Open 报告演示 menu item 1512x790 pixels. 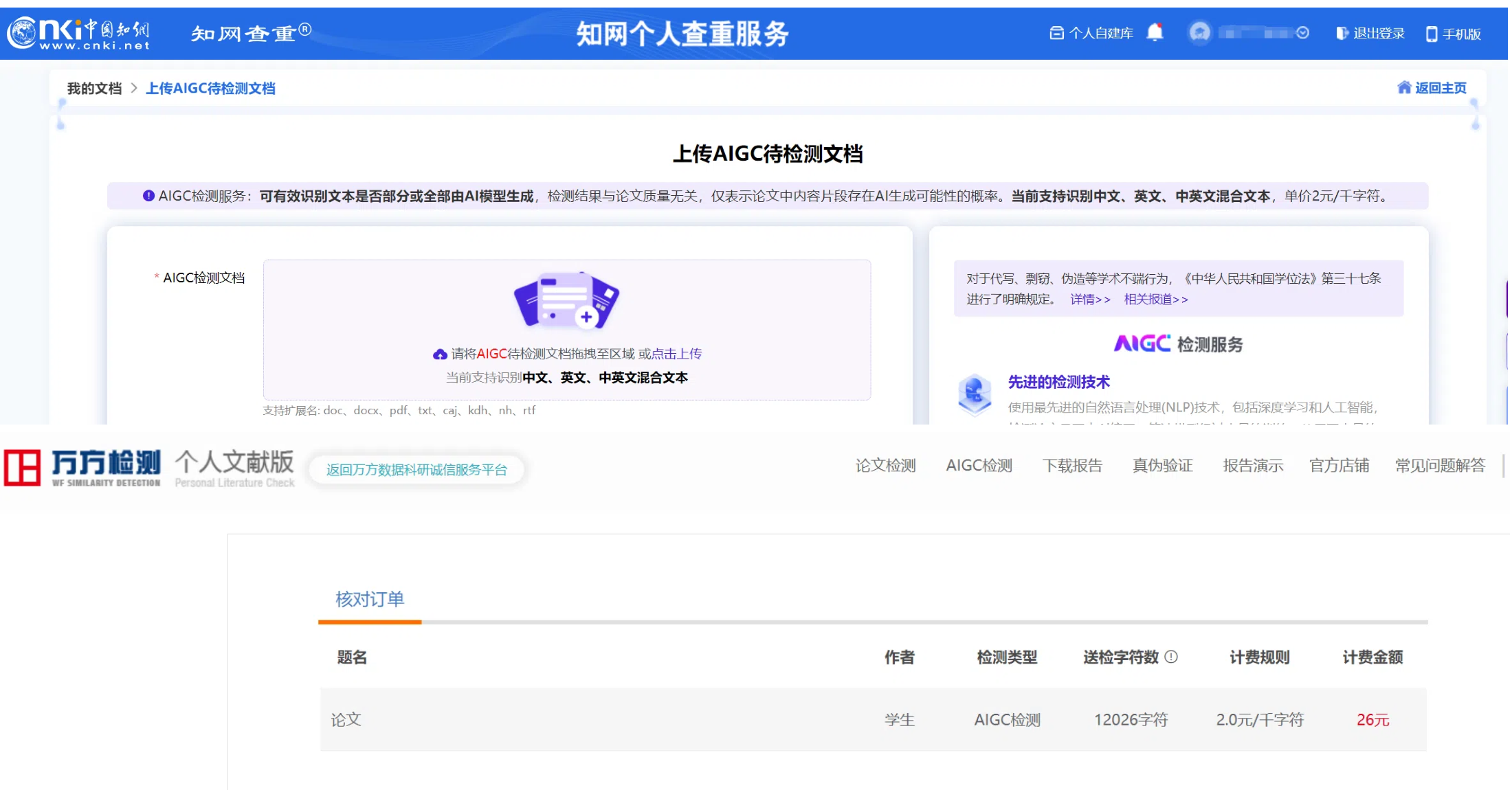1253,466
